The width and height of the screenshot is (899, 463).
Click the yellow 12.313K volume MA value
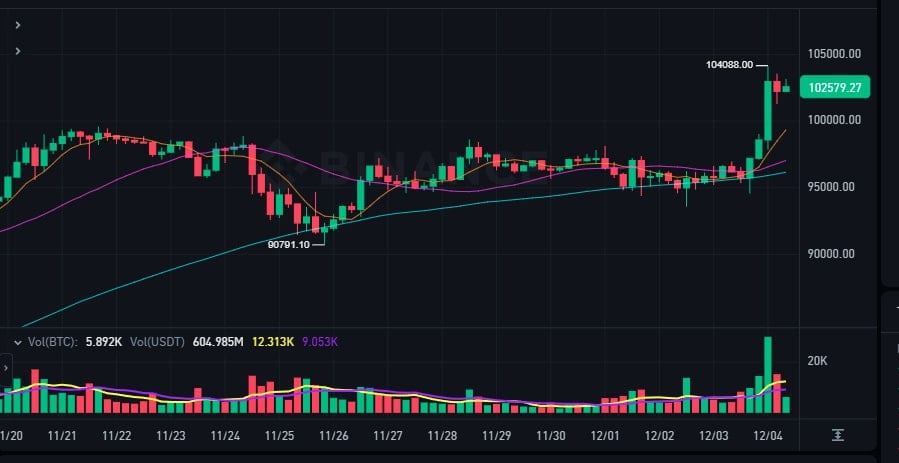point(272,342)
